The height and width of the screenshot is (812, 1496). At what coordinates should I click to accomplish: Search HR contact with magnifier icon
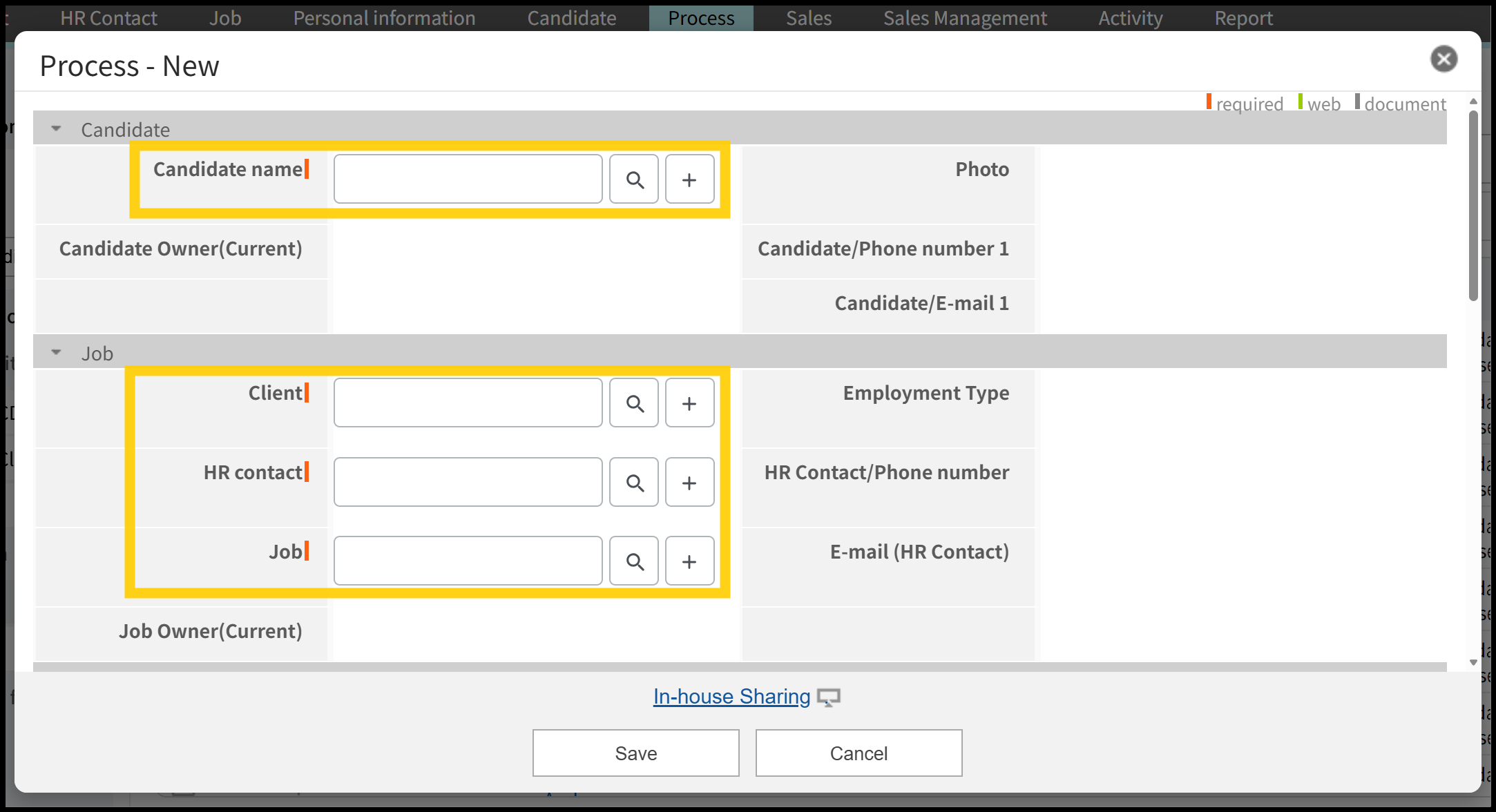(634, 483)
